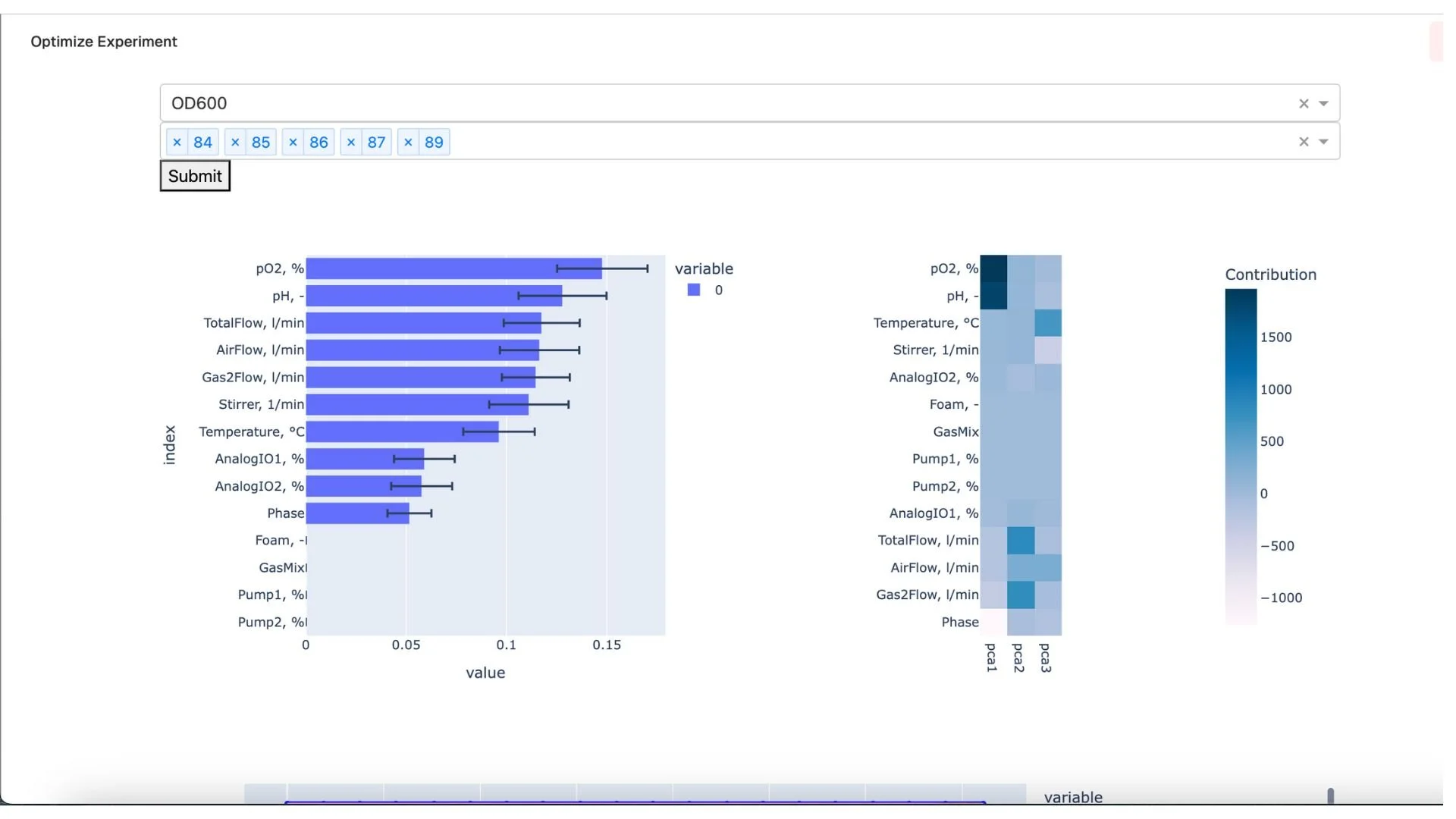Remove tag 89 via its x icon
This screenshot has width=1456, height=819.
tap(408, 142)
